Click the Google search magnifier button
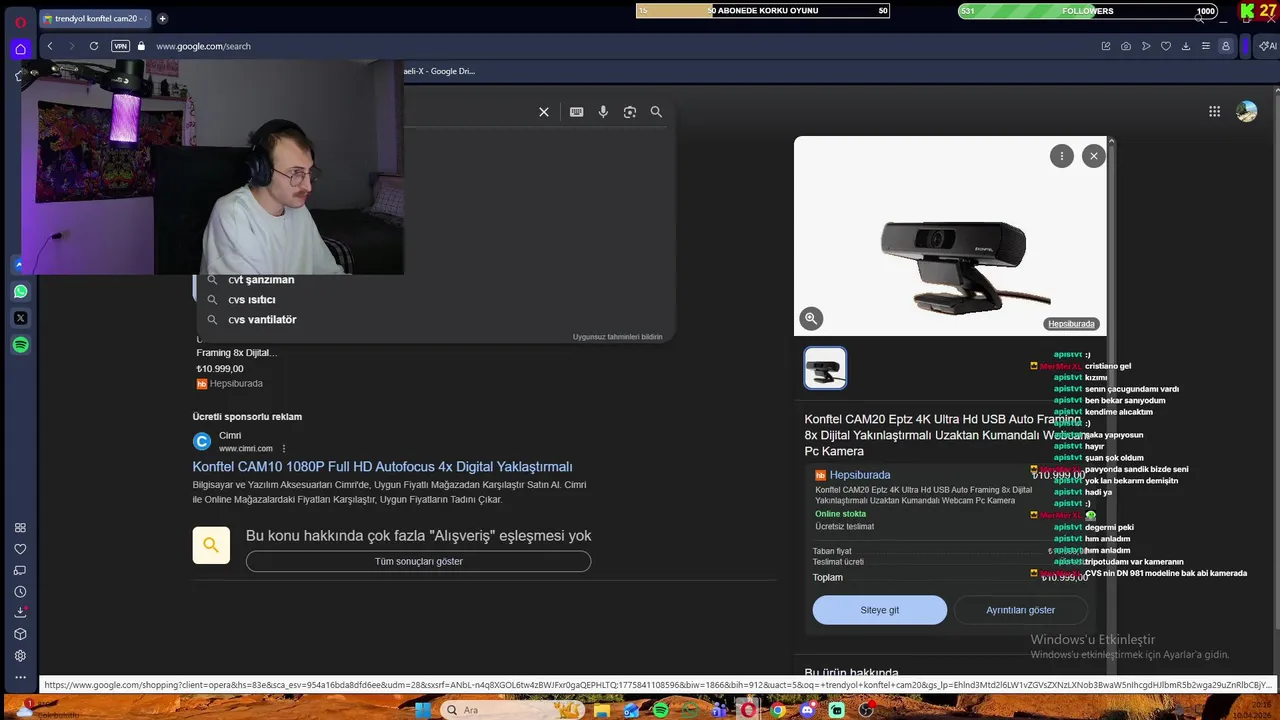Screen dimensions: 1280x720 (x=656, y=112)
